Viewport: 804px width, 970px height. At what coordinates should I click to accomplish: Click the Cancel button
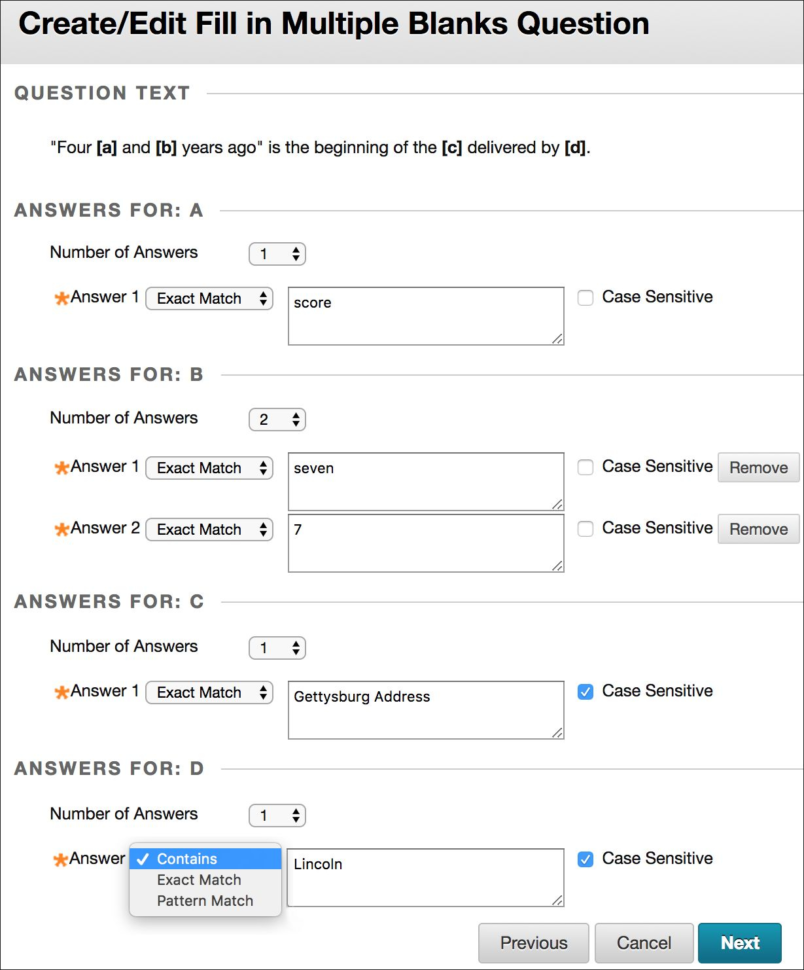pyautogui.click(x=643, y=943)
